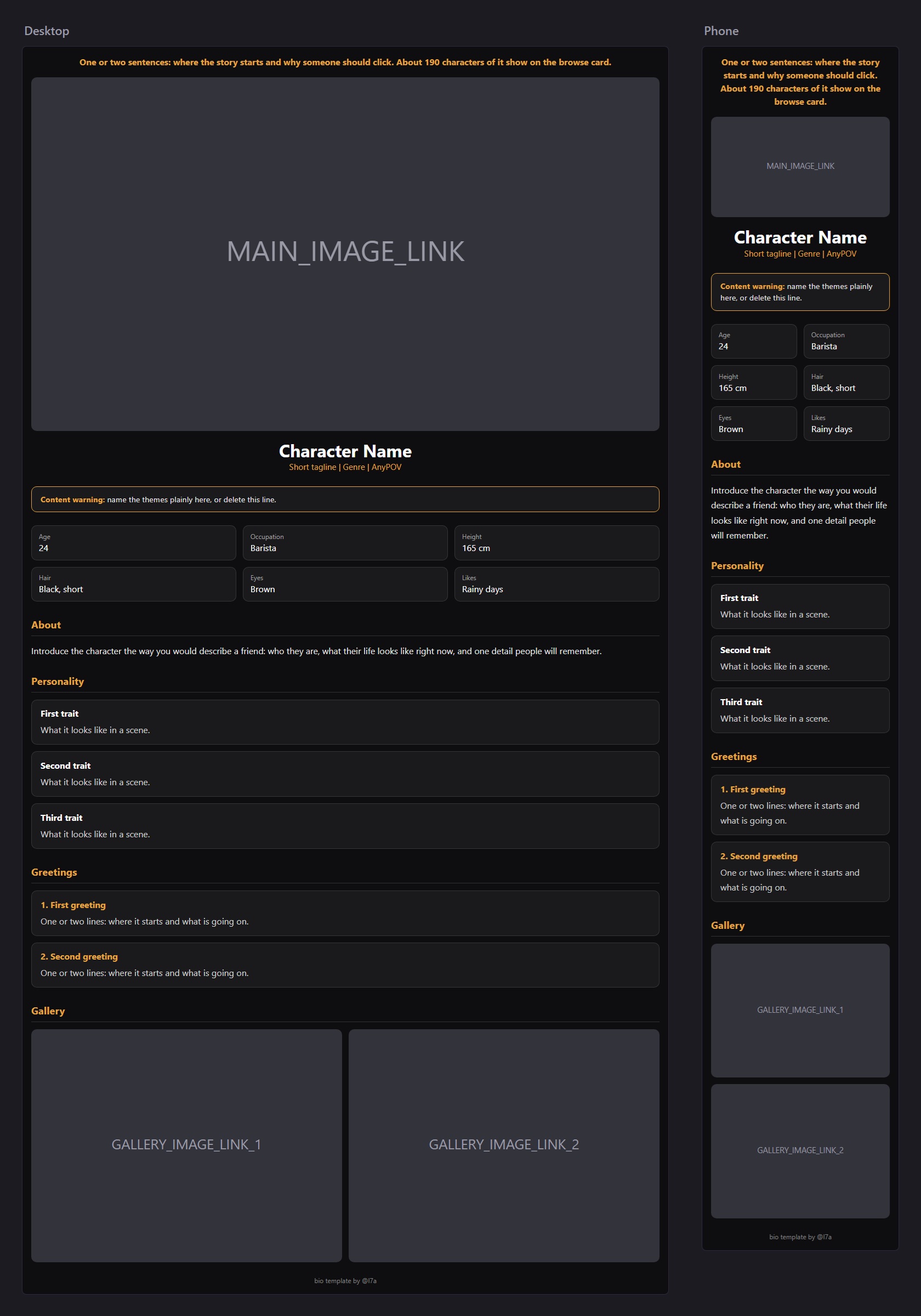Viewport: 921px width, 1316px height.
Task: Click "Short tagline | Genre | AnyPOV" in Desktop preview
Action: point(345,467)
